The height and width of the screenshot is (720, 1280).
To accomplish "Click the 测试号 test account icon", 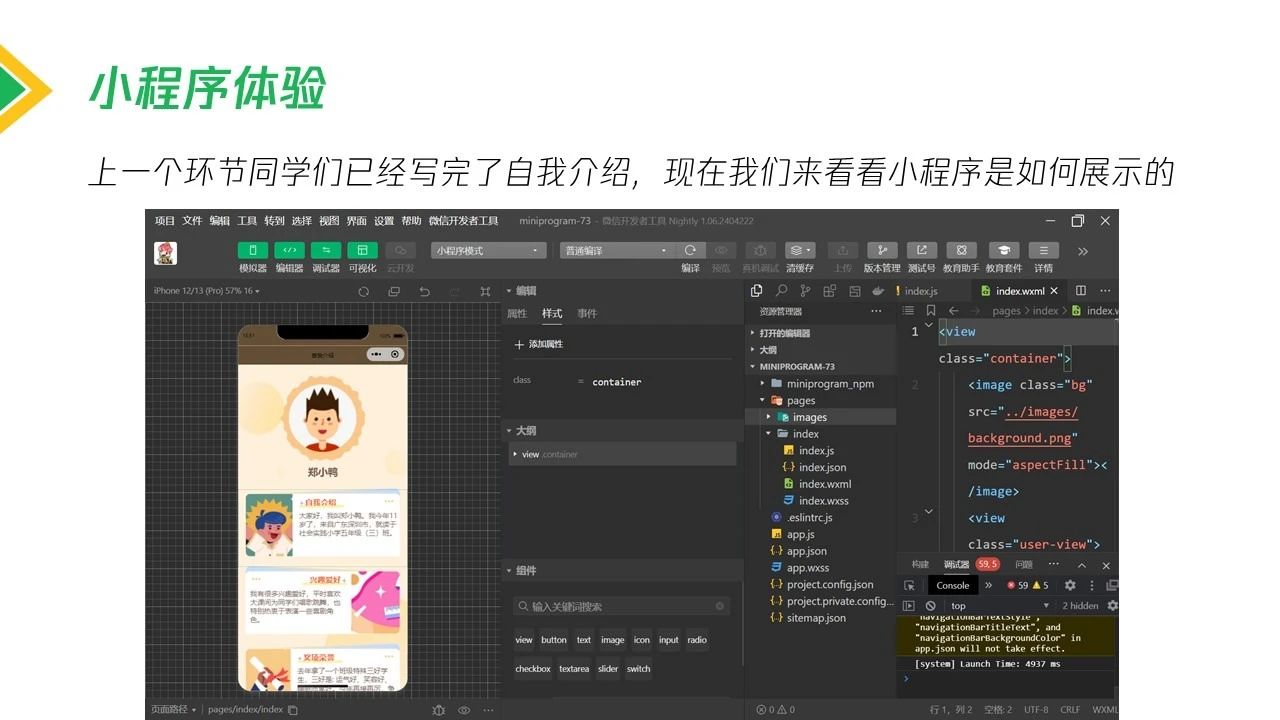I will click(921, 250).
